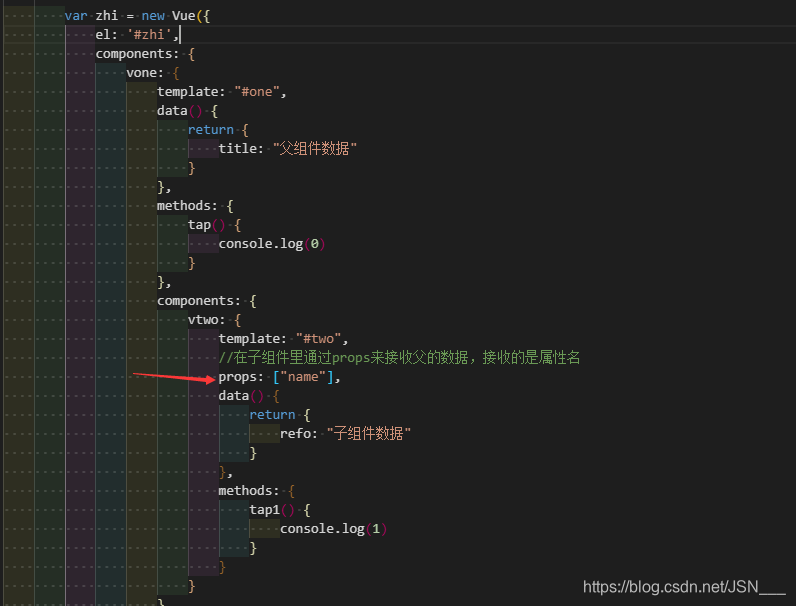Click the title key in vone data
796x606 pixels.
(x=237, y=149)
